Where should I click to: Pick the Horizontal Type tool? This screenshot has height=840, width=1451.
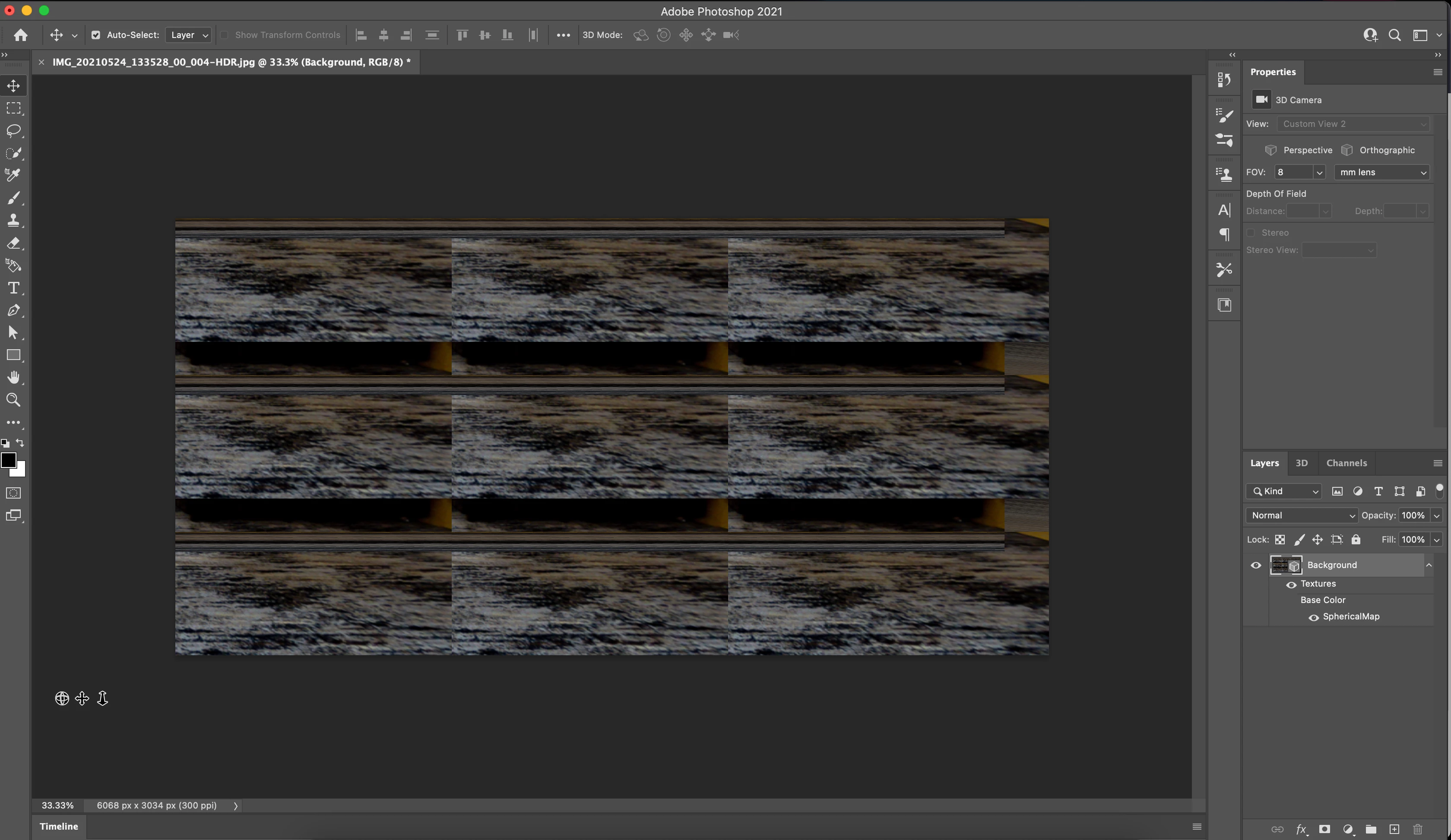point(14,287)
